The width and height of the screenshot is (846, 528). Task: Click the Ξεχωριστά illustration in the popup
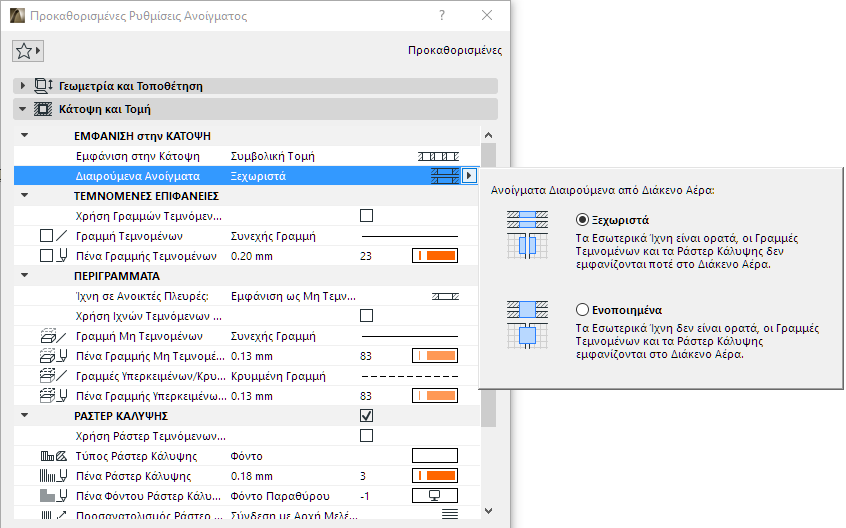click(527, 235)
